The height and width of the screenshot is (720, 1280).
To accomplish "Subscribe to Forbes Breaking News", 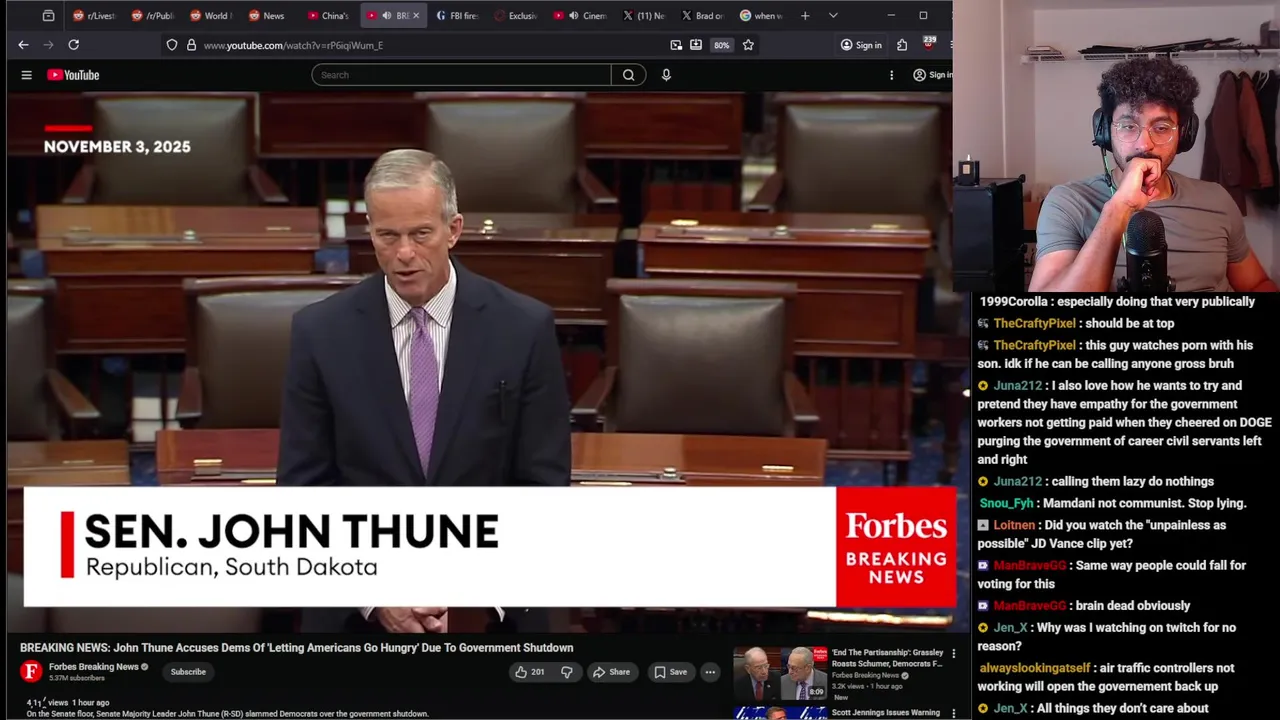I will point(188,672).
